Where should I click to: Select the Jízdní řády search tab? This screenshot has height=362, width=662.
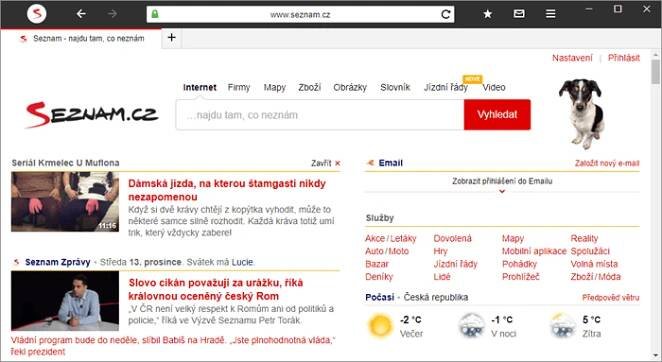(x=446, y=87)
